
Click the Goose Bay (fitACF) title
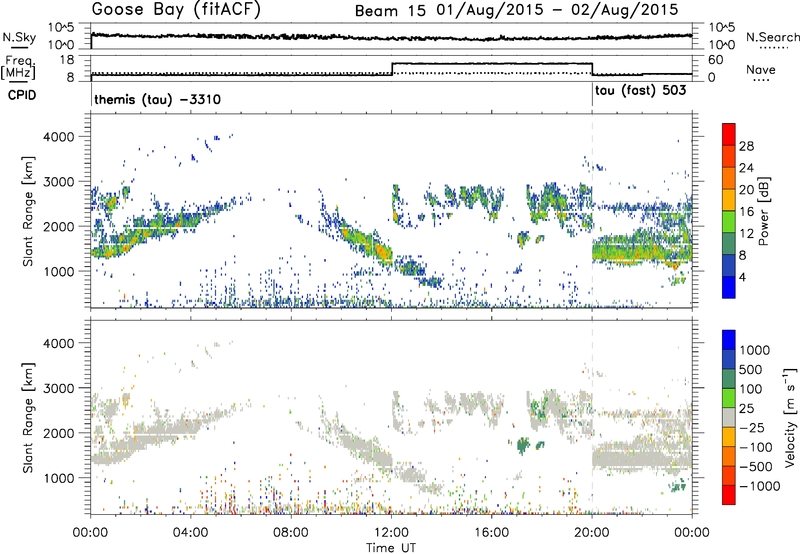176,10
